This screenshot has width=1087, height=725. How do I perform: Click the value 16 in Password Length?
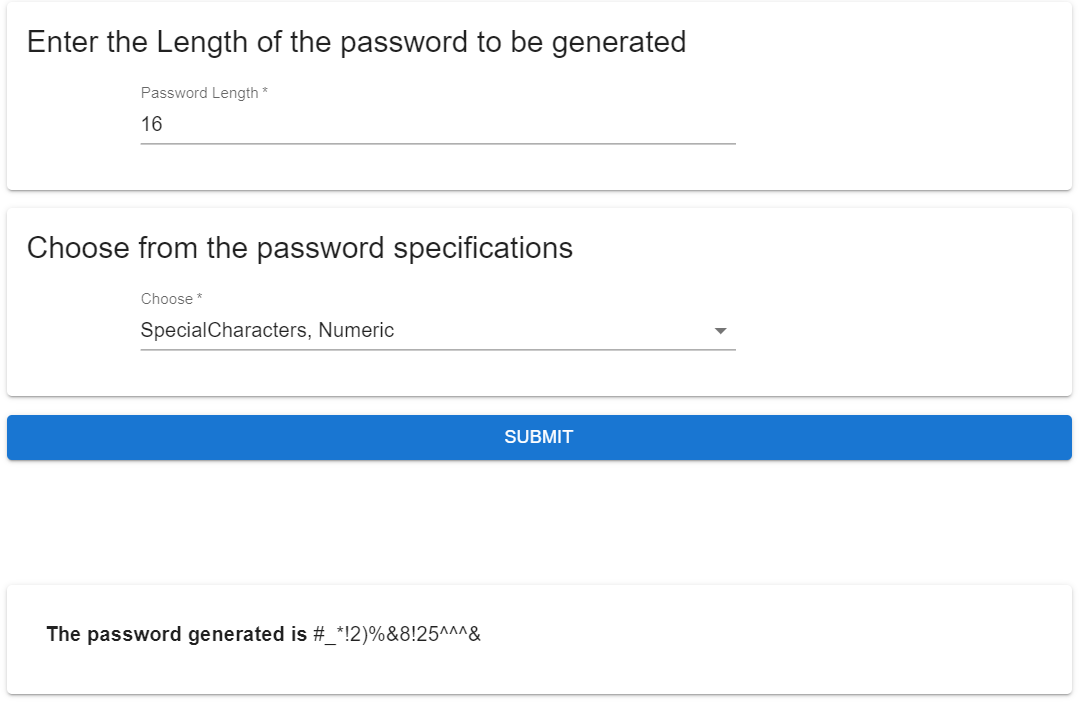coord(152,125)
